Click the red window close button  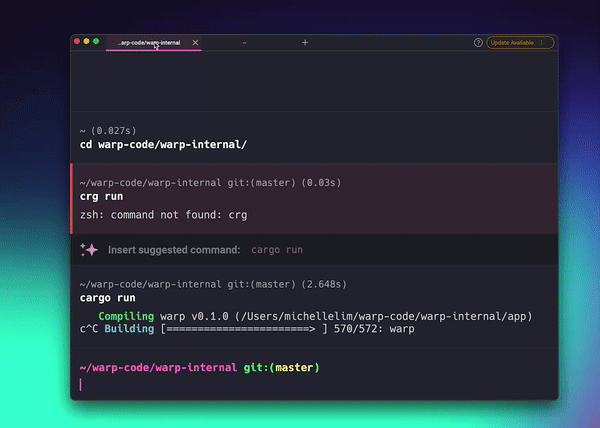tap(78, 42)
